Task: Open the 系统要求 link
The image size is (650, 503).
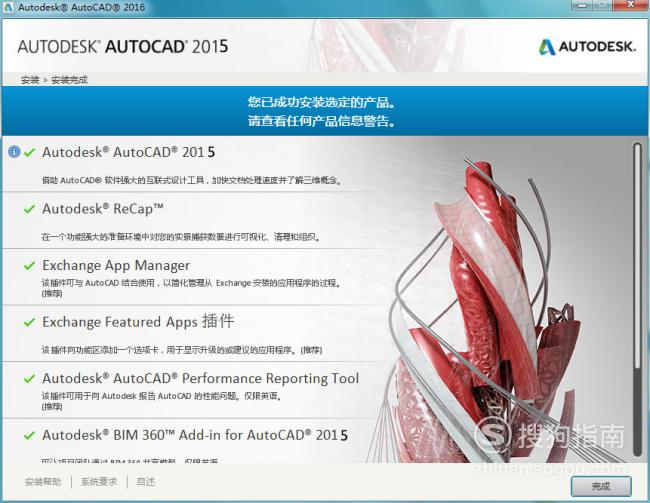Action: (x=99, y=481)
